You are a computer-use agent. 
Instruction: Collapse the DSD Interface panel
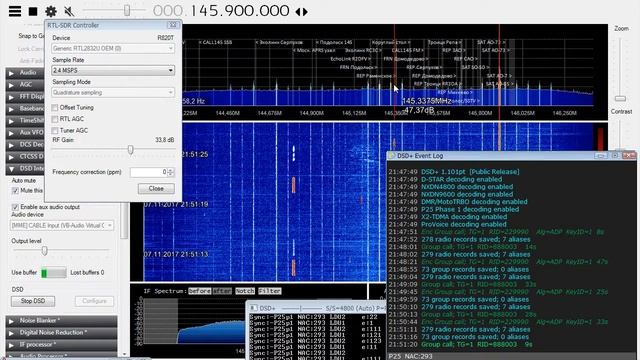point(25,169)
